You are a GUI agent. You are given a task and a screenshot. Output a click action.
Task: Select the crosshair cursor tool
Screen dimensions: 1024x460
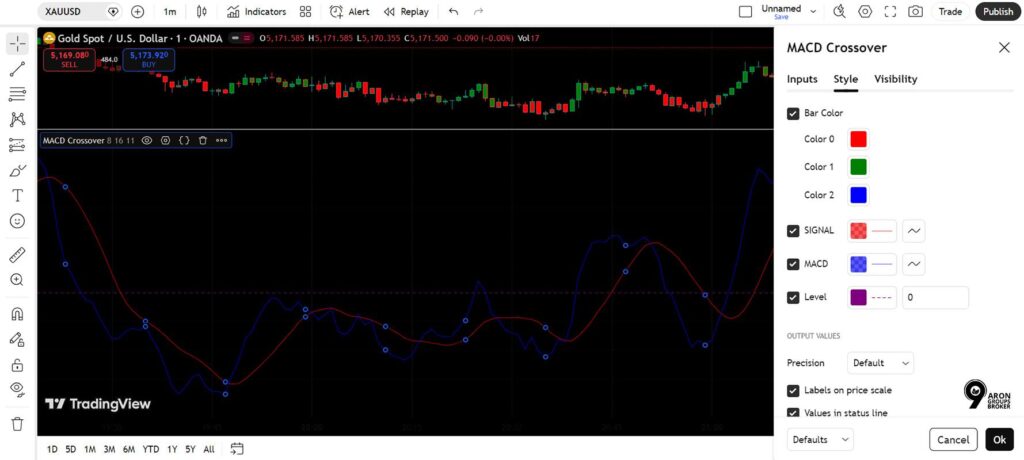click(18, 44)
